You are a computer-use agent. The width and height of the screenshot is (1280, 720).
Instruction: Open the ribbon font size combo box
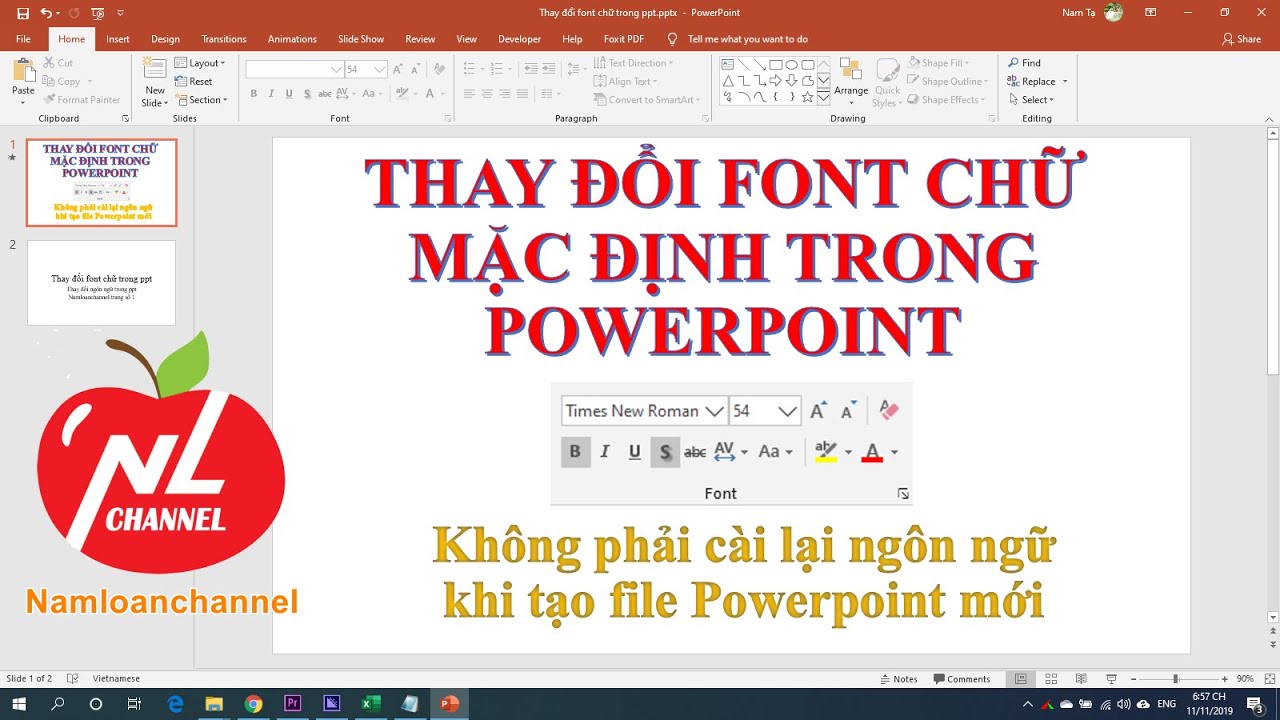pyautogui.click(x=366, y=69)
